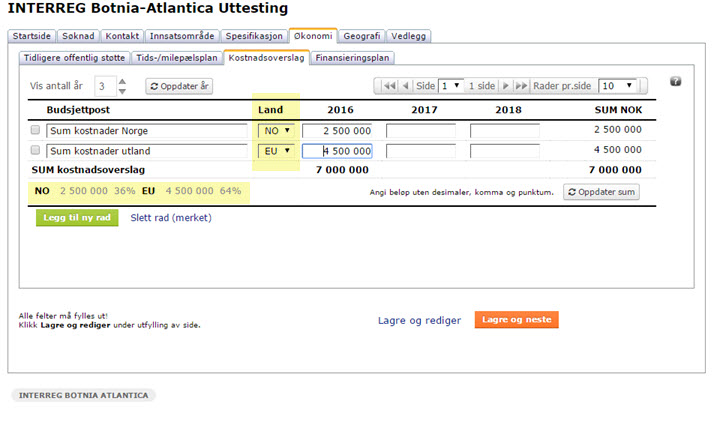Open Rader pr.side dropdown showing 10

point(617,85)
